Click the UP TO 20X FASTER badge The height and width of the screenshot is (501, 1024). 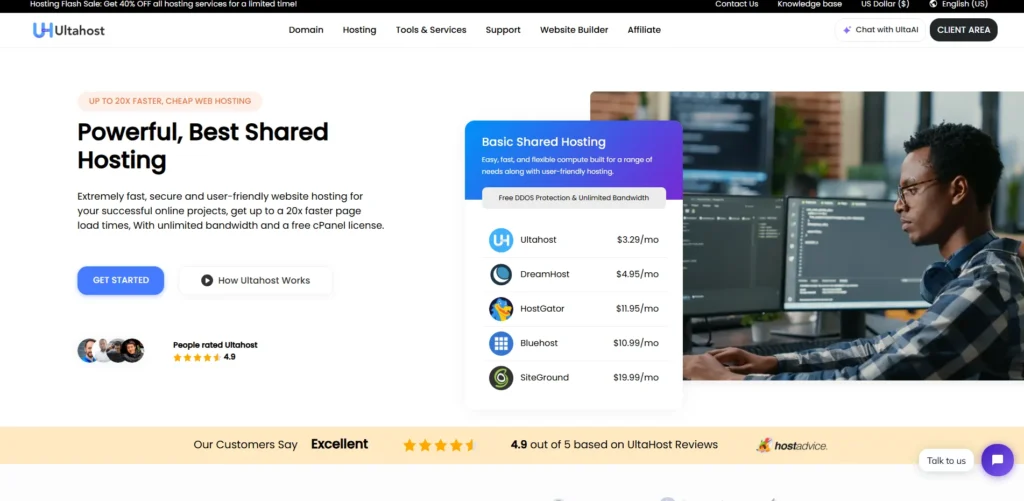(x=170, y=101)
